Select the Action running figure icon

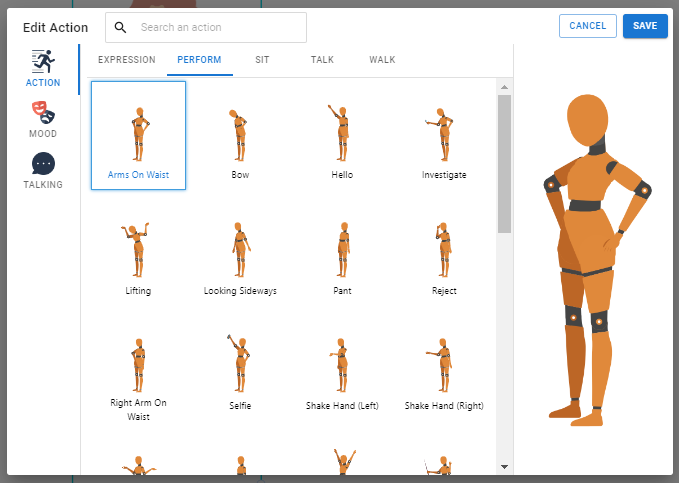pyautogui.click(x=43, y=62)
